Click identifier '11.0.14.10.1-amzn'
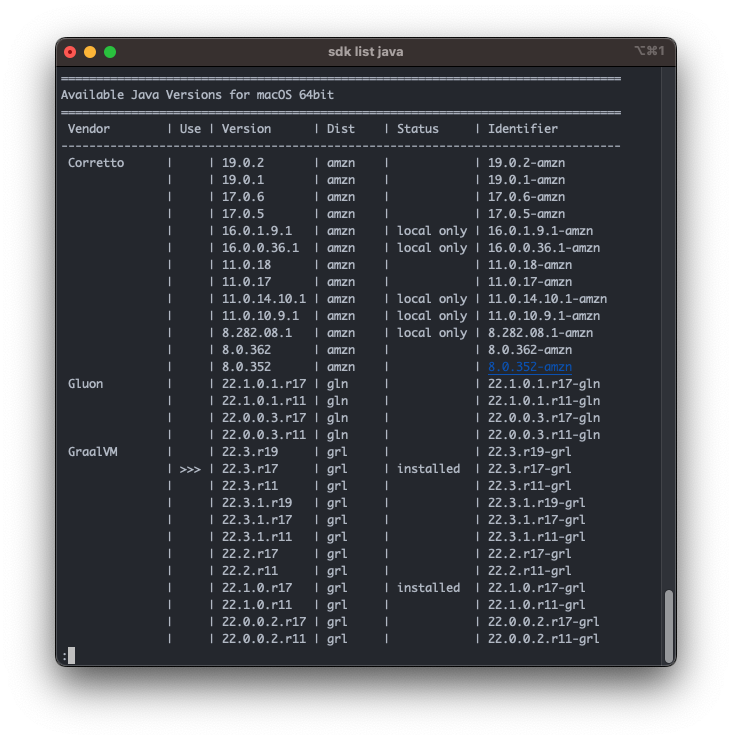The width and height of the screenshot is (732, 740). 547,299
